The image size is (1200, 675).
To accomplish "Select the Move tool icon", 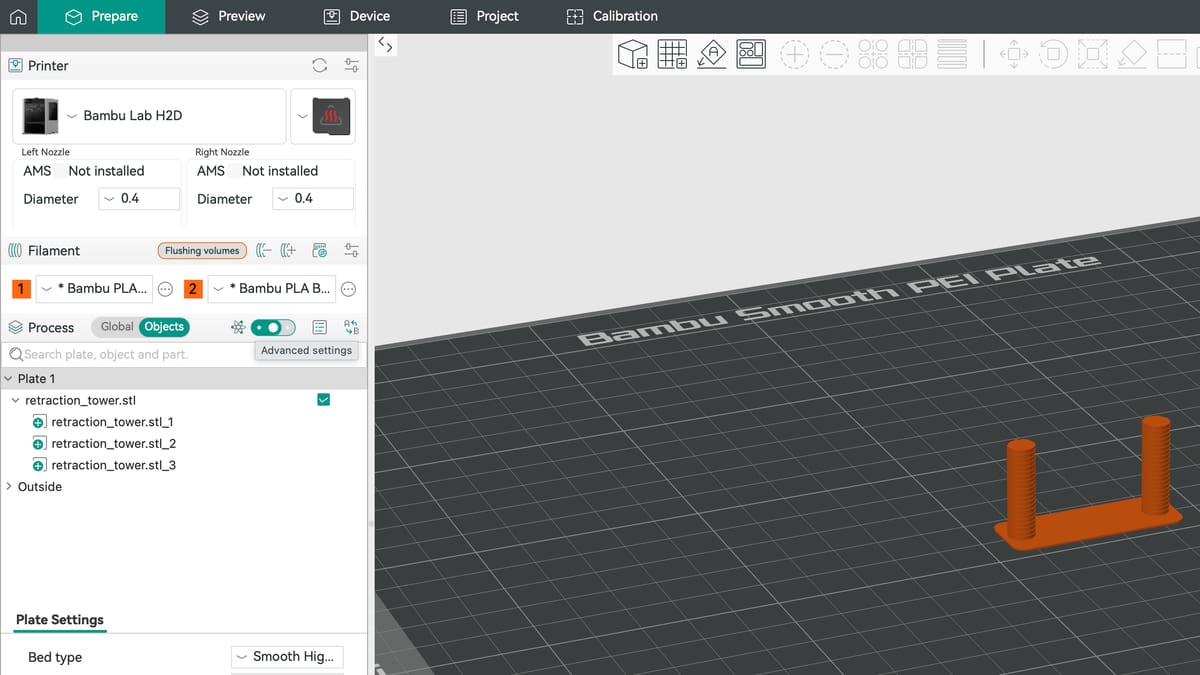I will coord(1014,54).
